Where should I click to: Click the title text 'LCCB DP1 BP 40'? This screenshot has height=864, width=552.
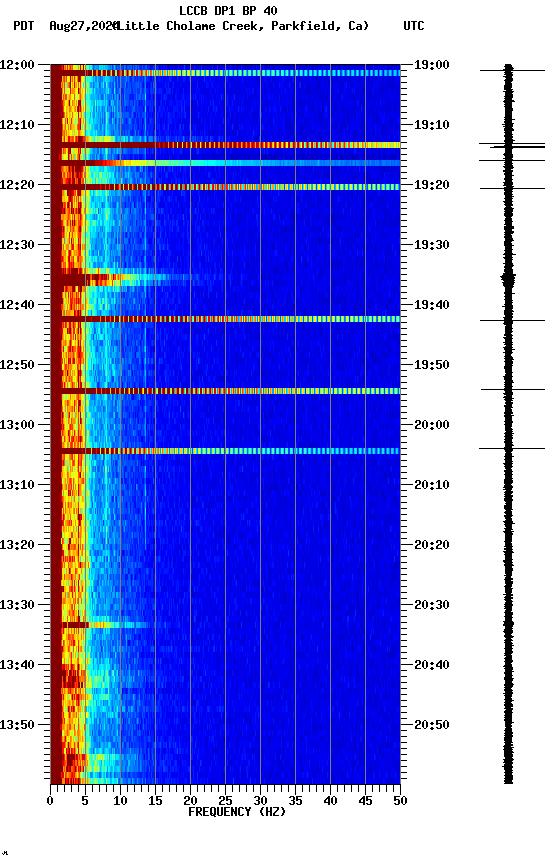228,10
